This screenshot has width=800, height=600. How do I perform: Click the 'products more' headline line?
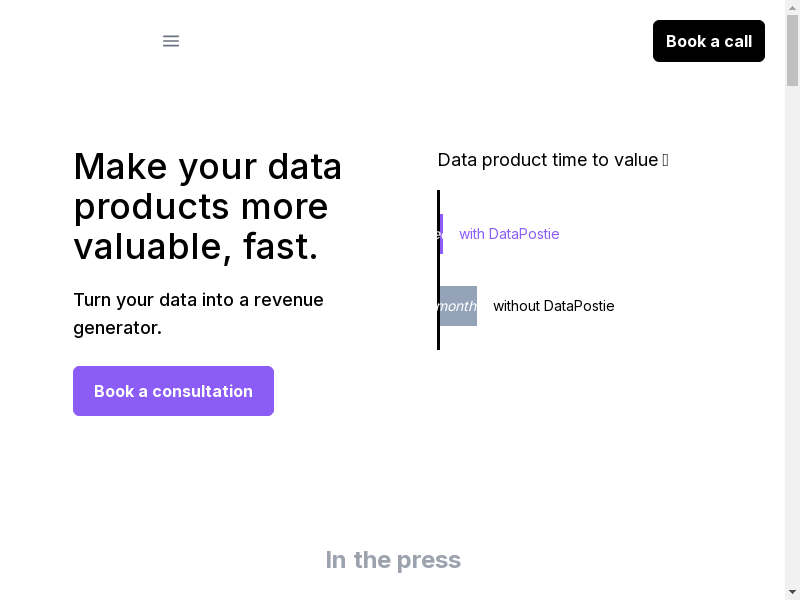coord(201,206)
